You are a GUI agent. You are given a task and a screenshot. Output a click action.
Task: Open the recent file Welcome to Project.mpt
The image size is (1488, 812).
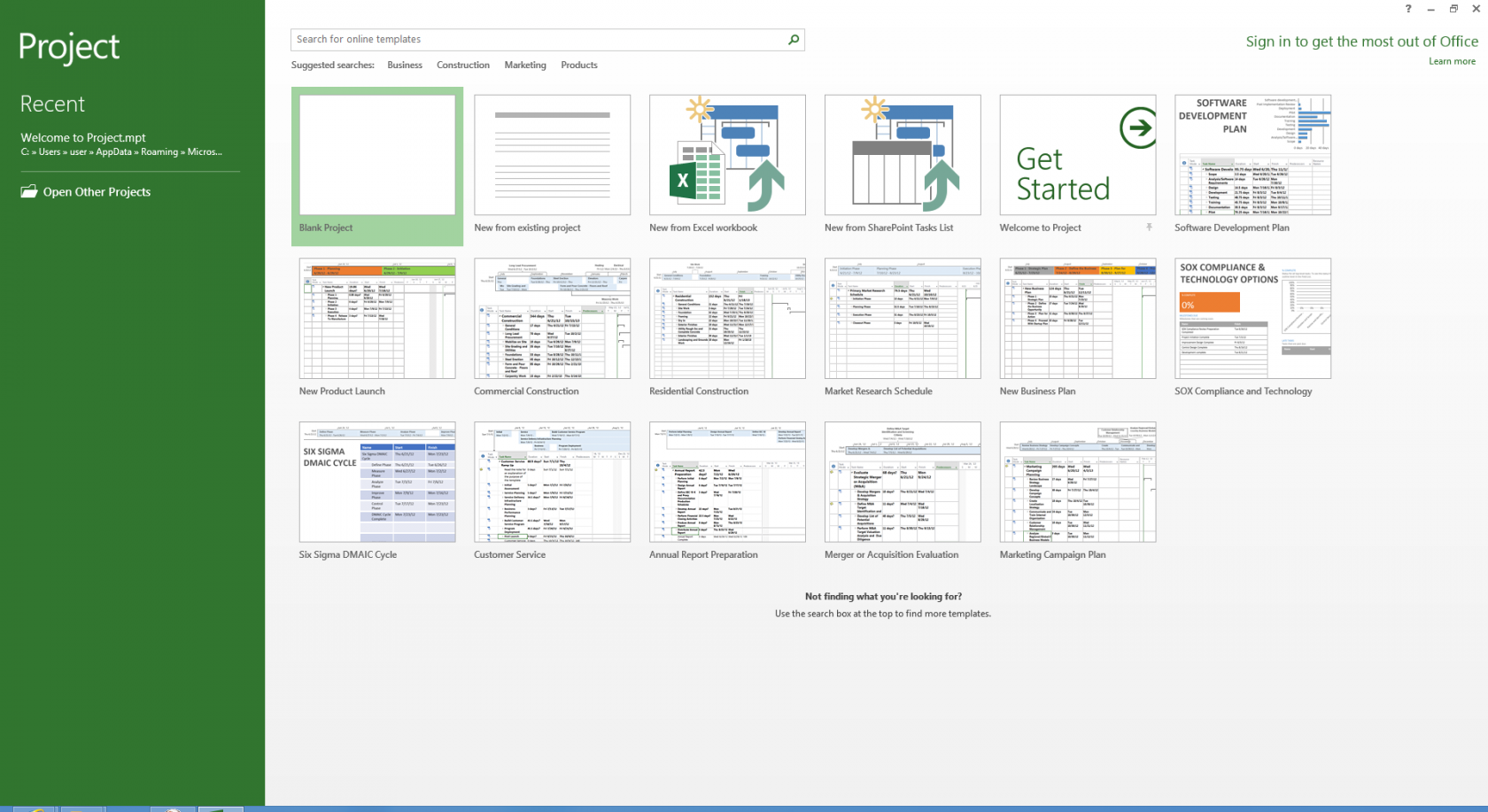point(82,137)
